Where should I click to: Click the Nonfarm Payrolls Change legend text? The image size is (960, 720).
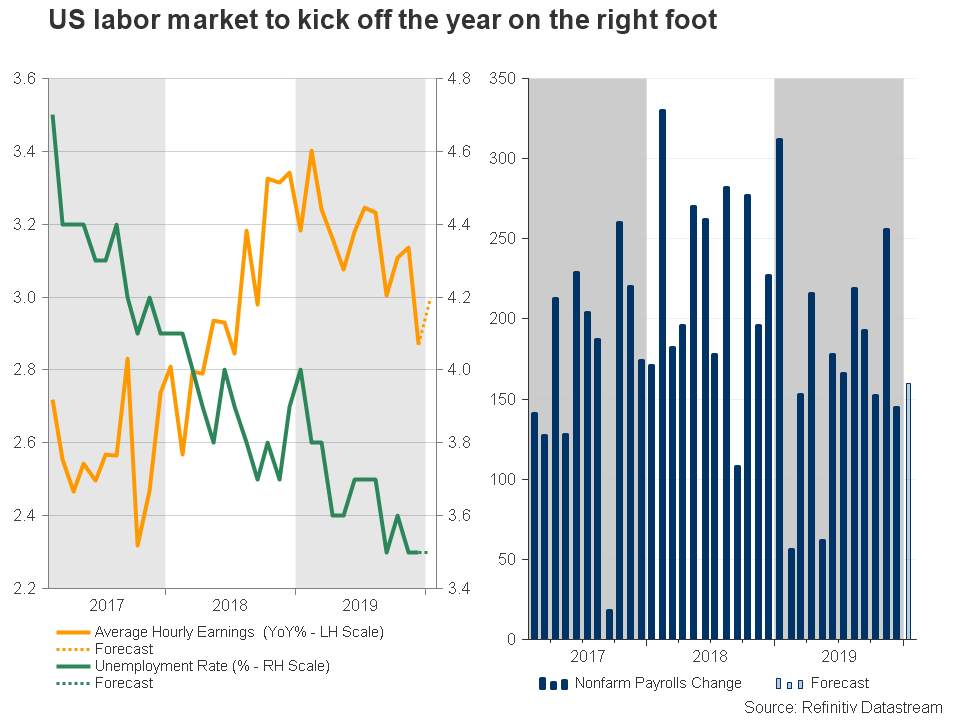[x=658, y=683]
